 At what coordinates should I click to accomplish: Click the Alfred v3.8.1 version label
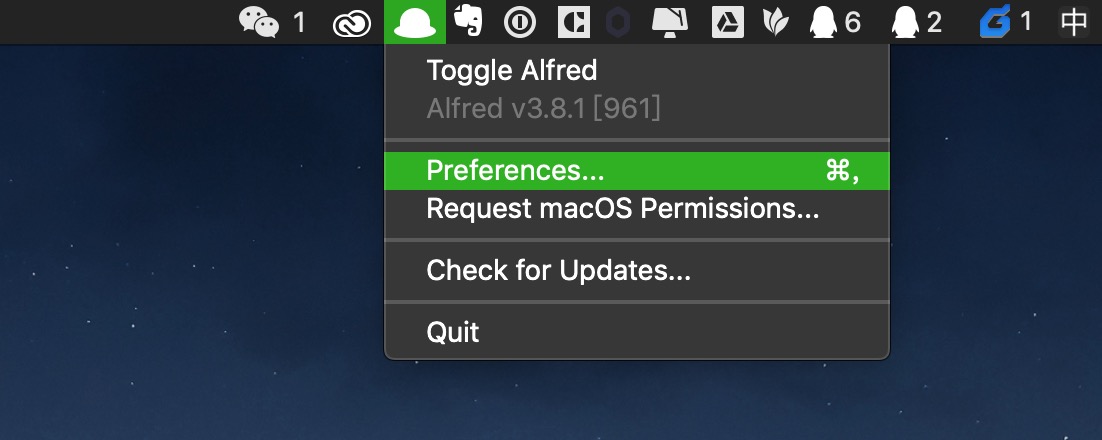(543, 108)
